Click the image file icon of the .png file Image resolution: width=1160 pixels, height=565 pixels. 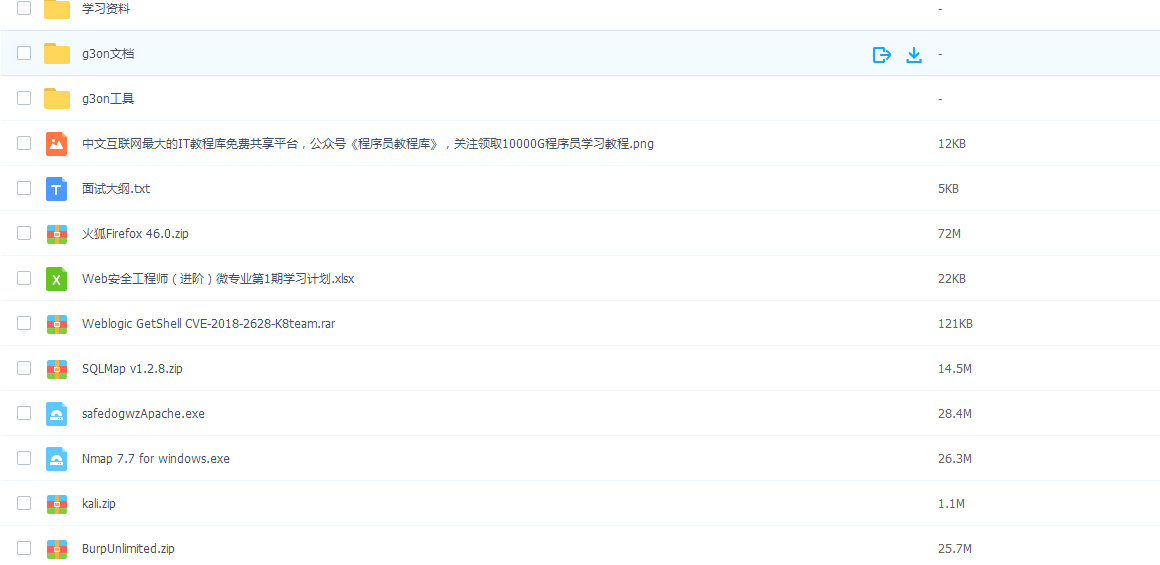(57, 143)
